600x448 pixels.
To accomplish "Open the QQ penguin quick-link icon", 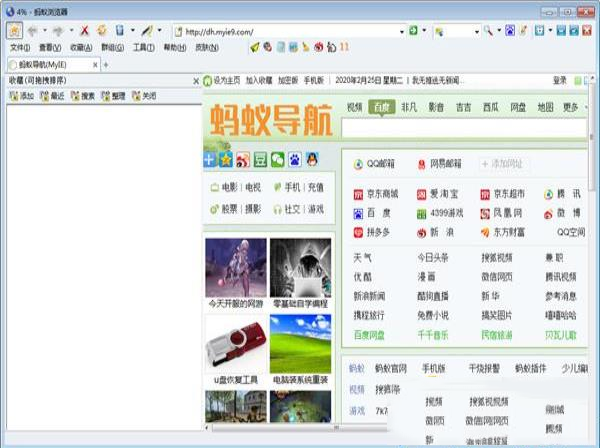I will [312, 160].
